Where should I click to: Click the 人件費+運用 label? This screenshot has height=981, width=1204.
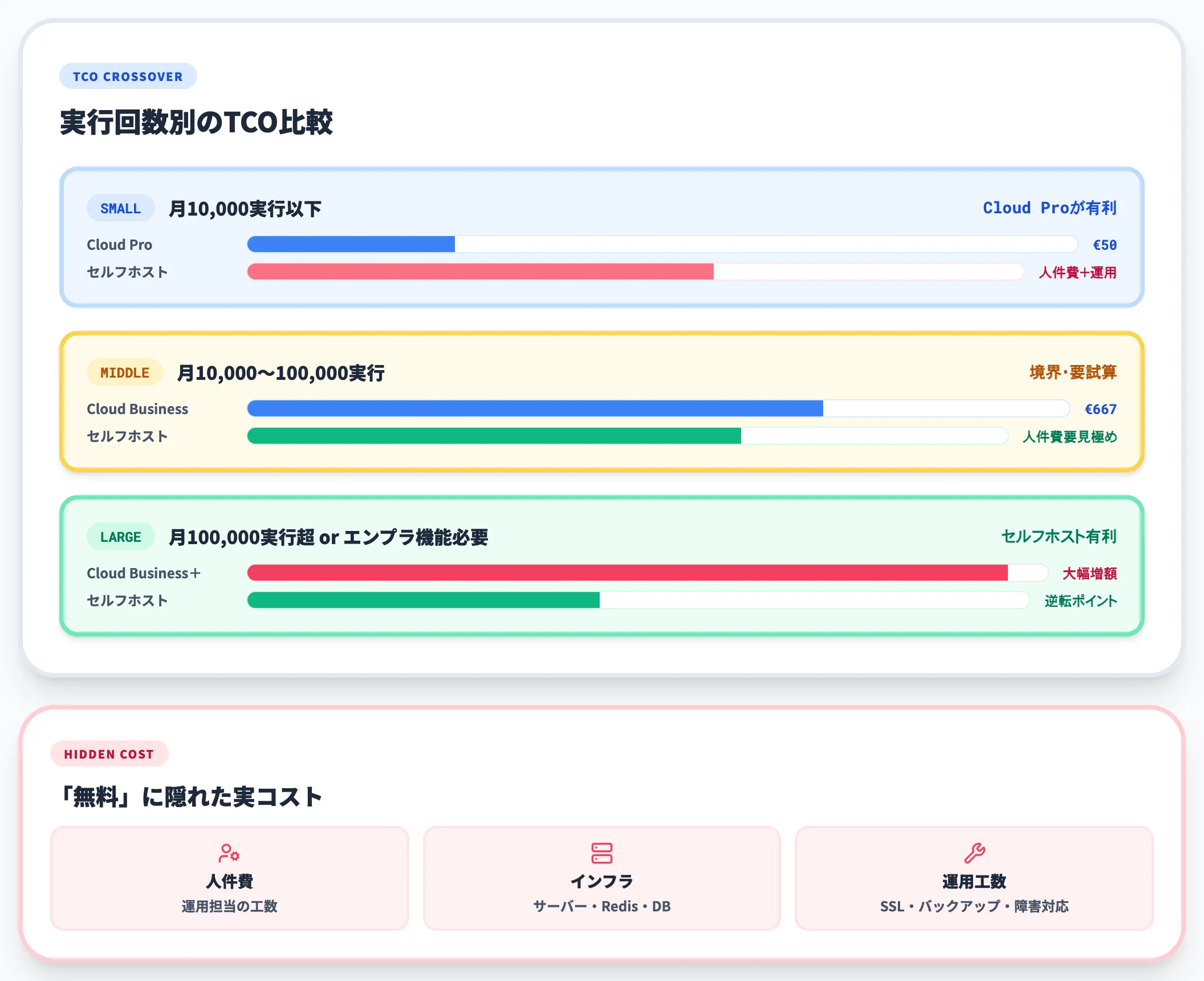pos(1077,272)
